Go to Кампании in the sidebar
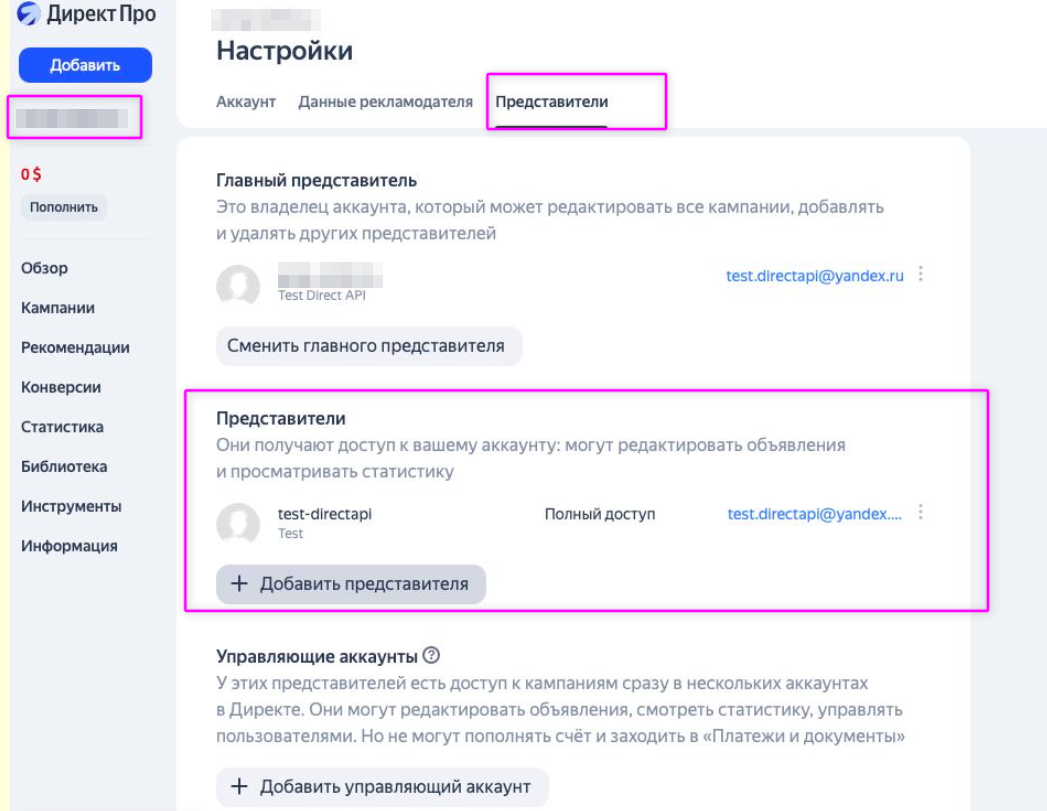The height and width of the screenshot is (811, 1047). click(58, 308)
